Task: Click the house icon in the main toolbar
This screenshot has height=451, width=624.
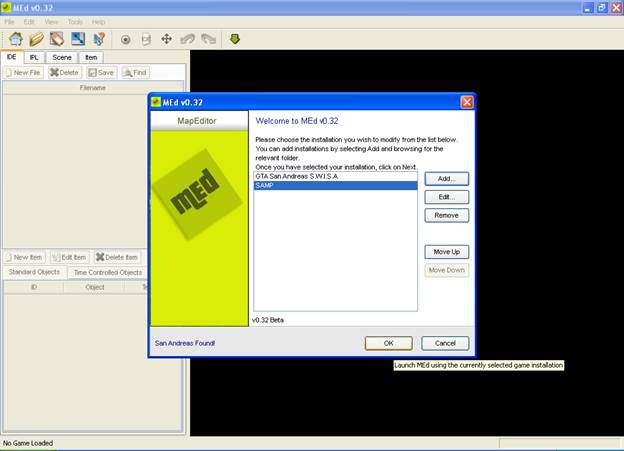Action: tap(16, 39)
